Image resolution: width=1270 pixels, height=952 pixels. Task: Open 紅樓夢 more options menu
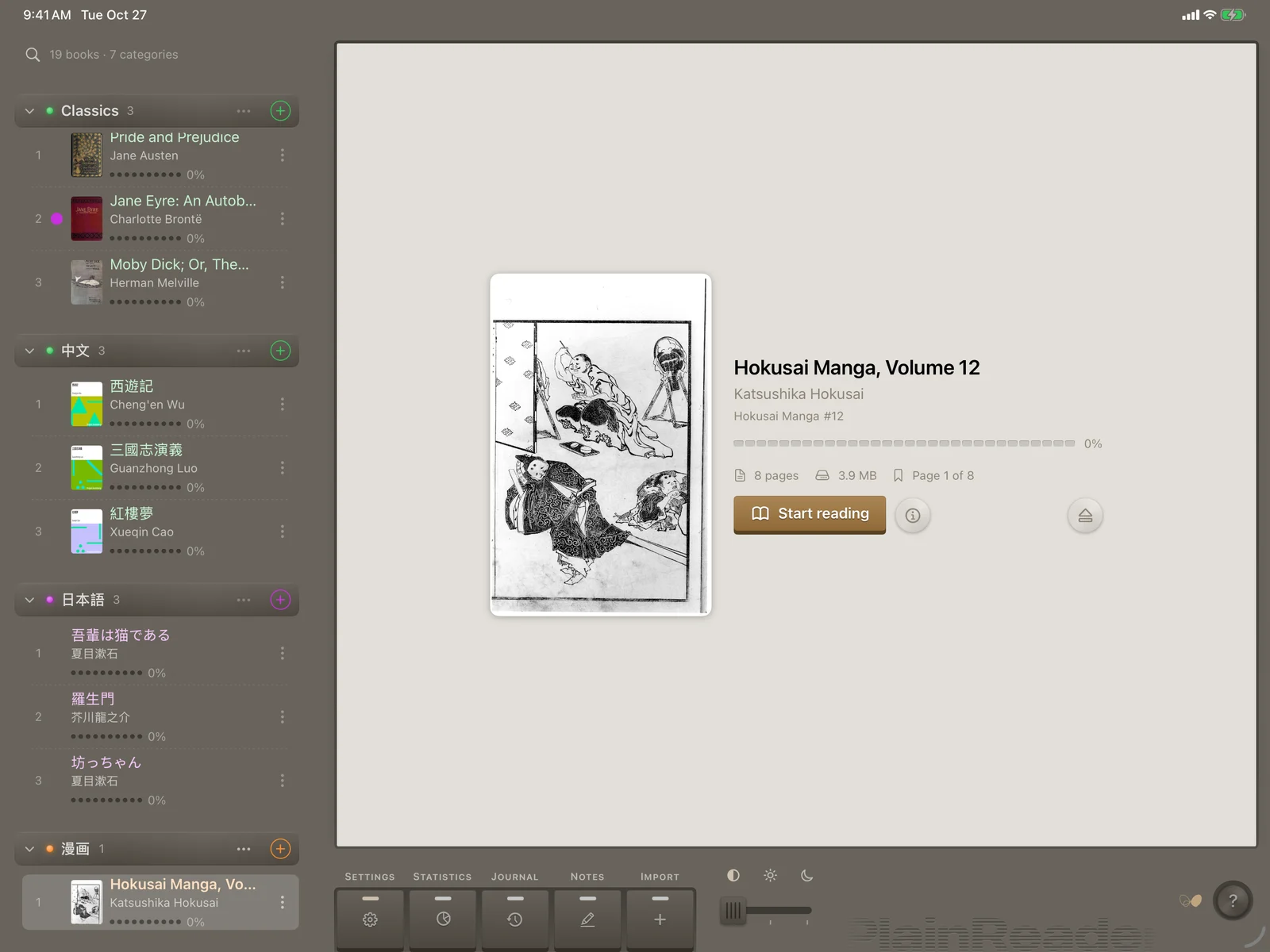(282, 532)
